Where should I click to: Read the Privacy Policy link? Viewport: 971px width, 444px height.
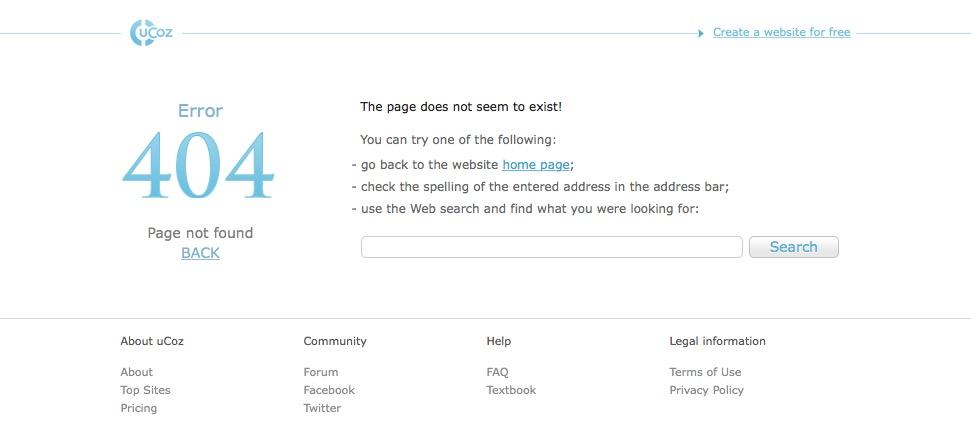(706, 390)
